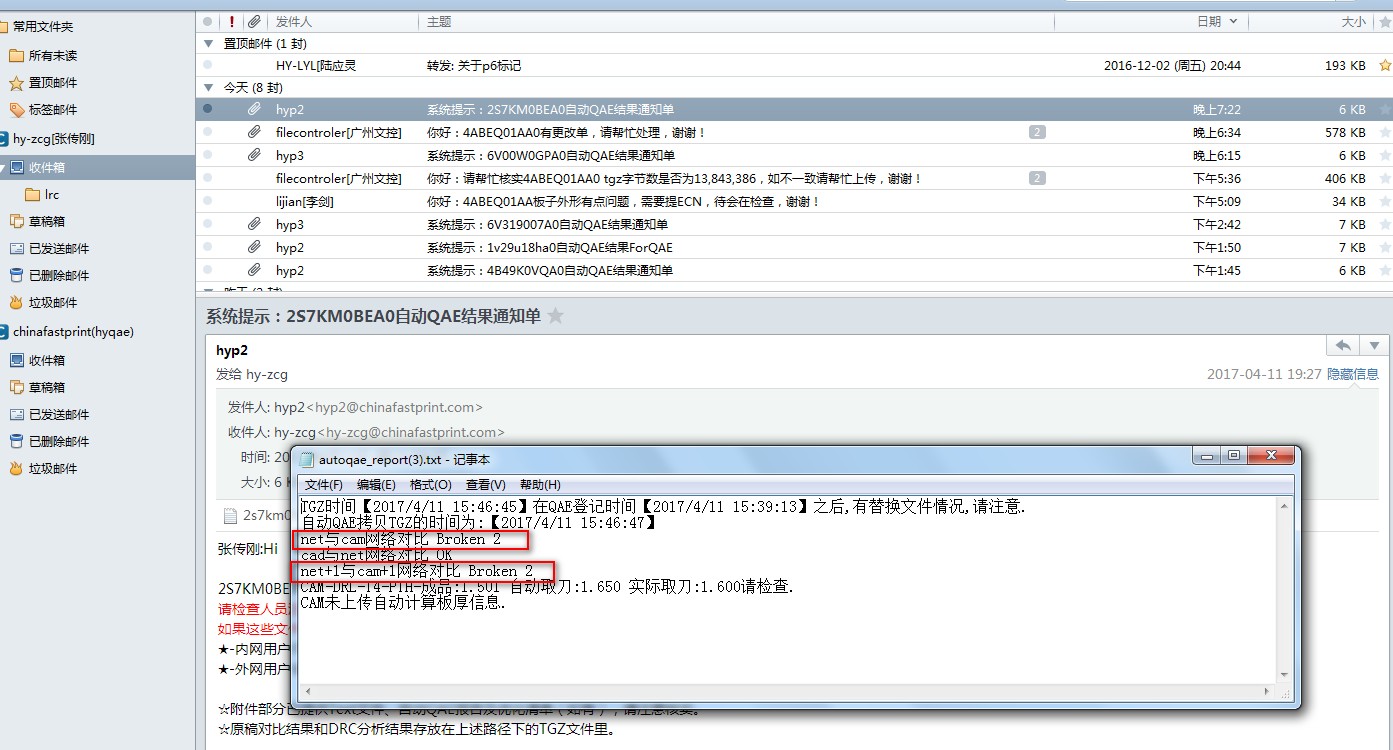This screenshot has height=750, width=1393.
Task: Select the email 转发: 关于p6标记
Action: (794, 65)
